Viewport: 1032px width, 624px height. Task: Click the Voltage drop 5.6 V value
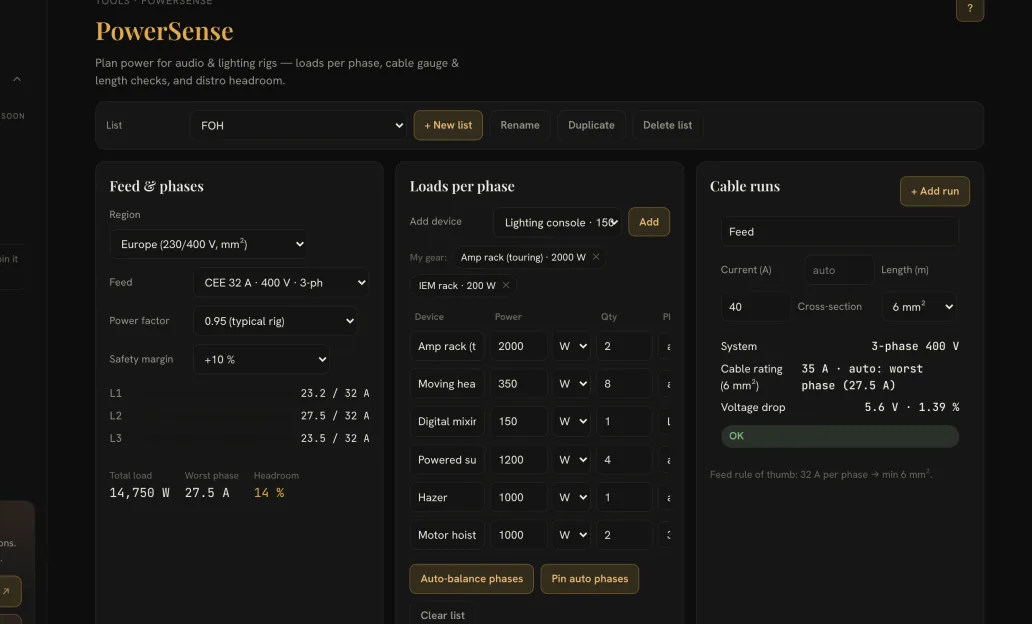(912, 407)
